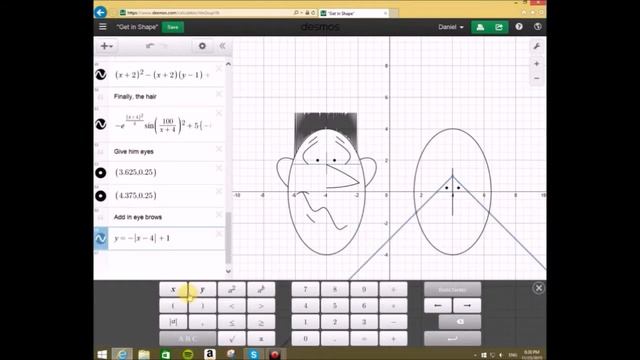Tap the equals key on keypad

coord(364,338)
